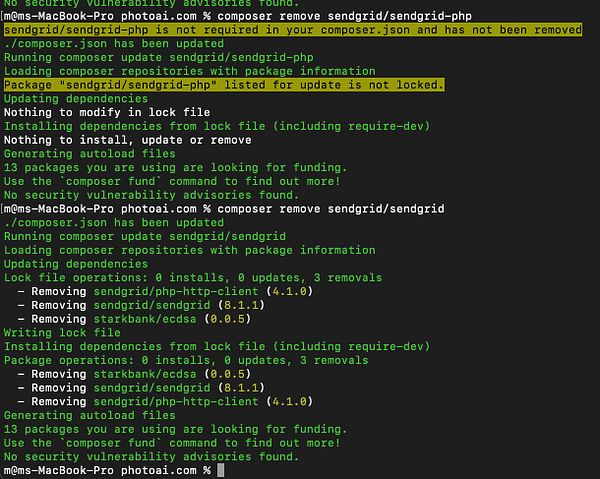Click the last '13 packages you are using' line

click(176, 429)
